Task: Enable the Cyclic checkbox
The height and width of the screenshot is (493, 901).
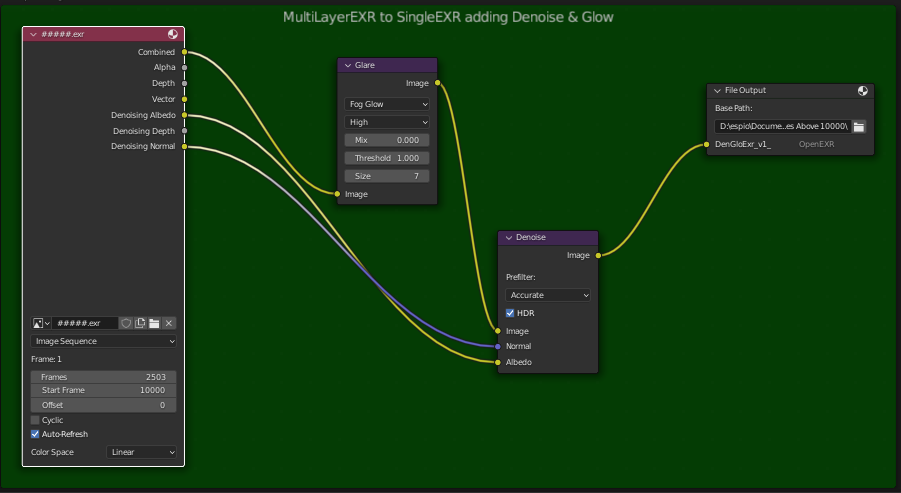Action: (35, 420)
